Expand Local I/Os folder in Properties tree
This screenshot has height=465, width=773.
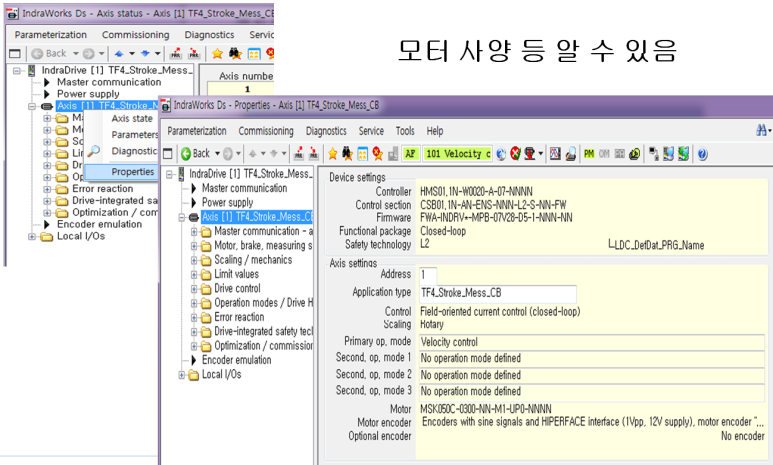click(181, 375)
